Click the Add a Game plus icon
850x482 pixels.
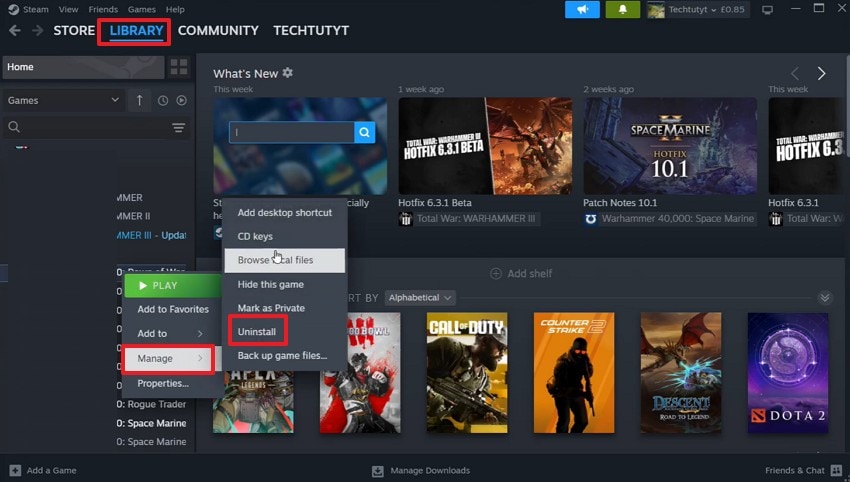point(15,470)
